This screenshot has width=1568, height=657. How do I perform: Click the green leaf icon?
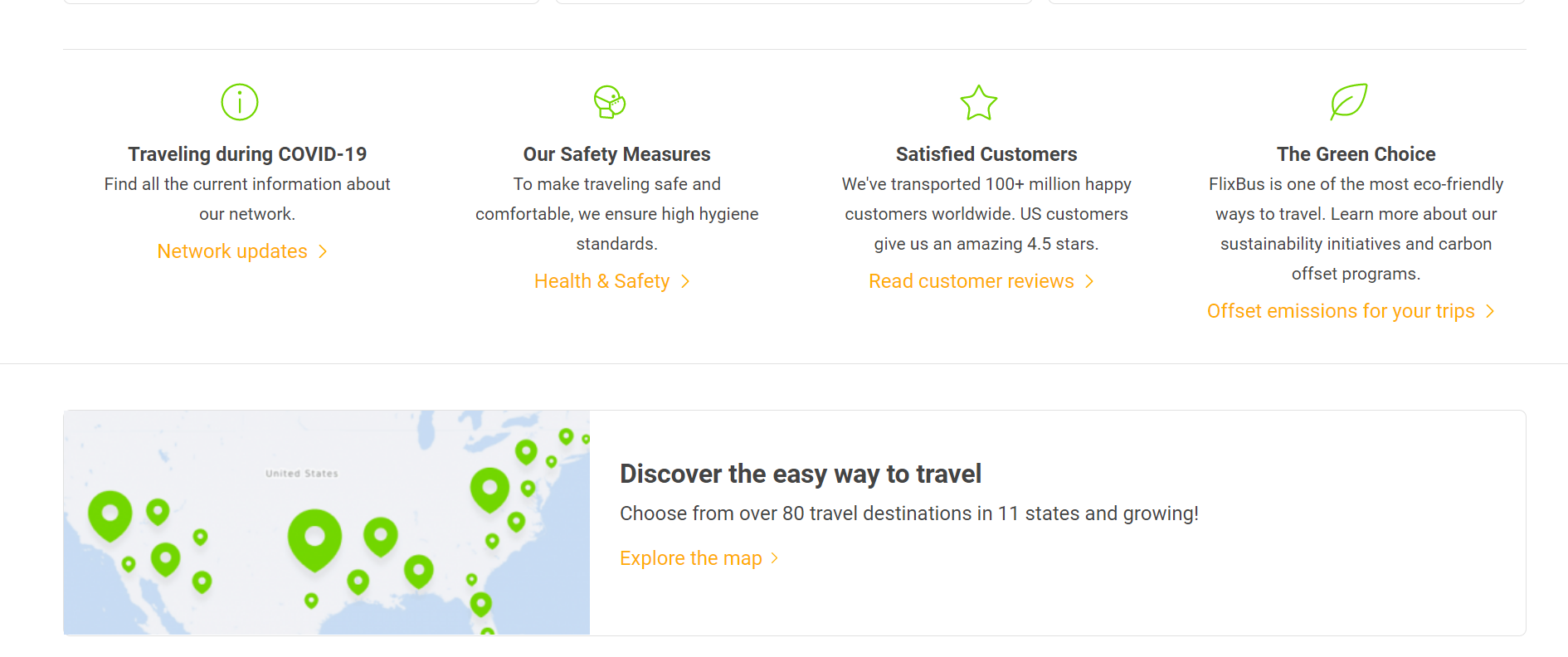pyautogui.click(x=1348, y=101)
